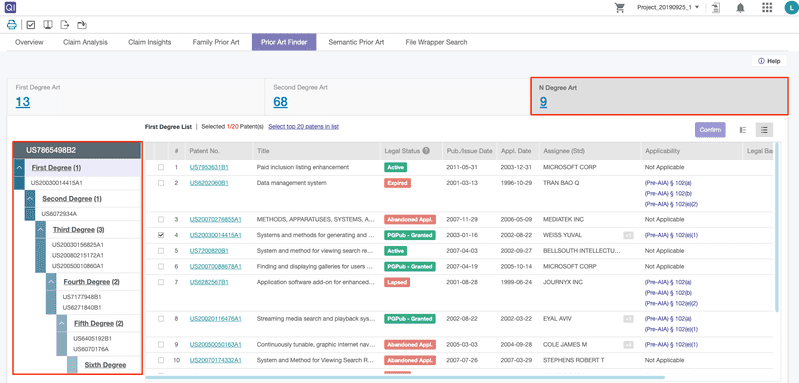799x383 pixels.
Task: Open the apps grid menu icon
Action: (767, 8)
